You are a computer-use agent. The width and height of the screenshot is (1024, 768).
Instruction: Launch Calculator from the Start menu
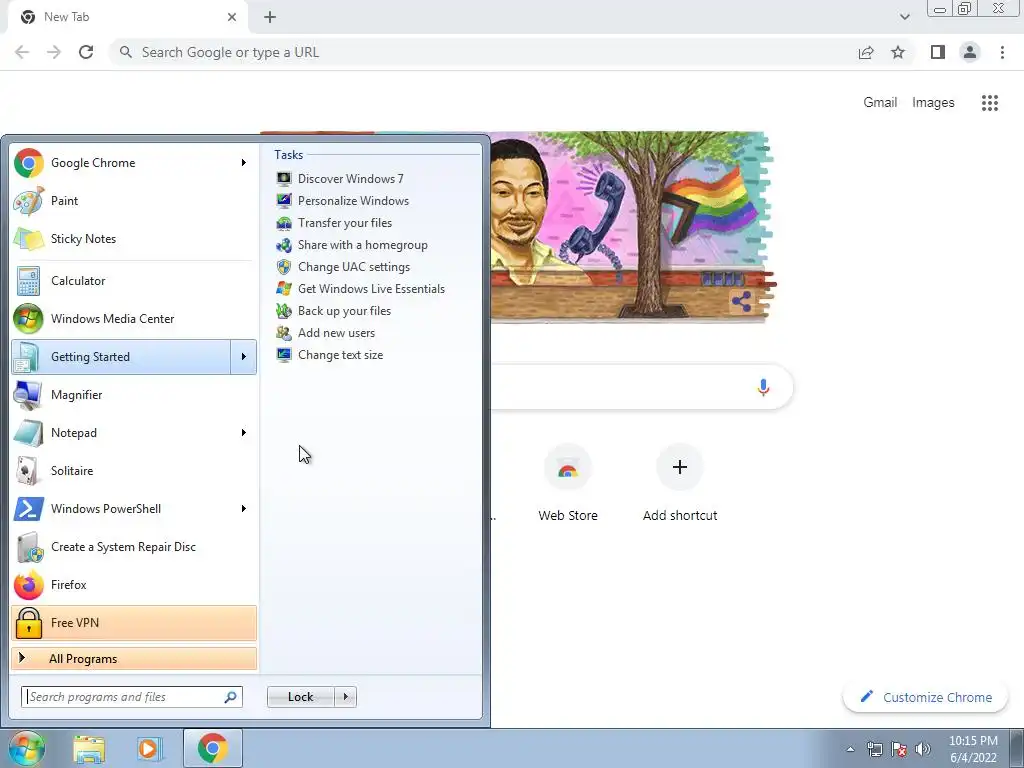(x=134, y=281)
